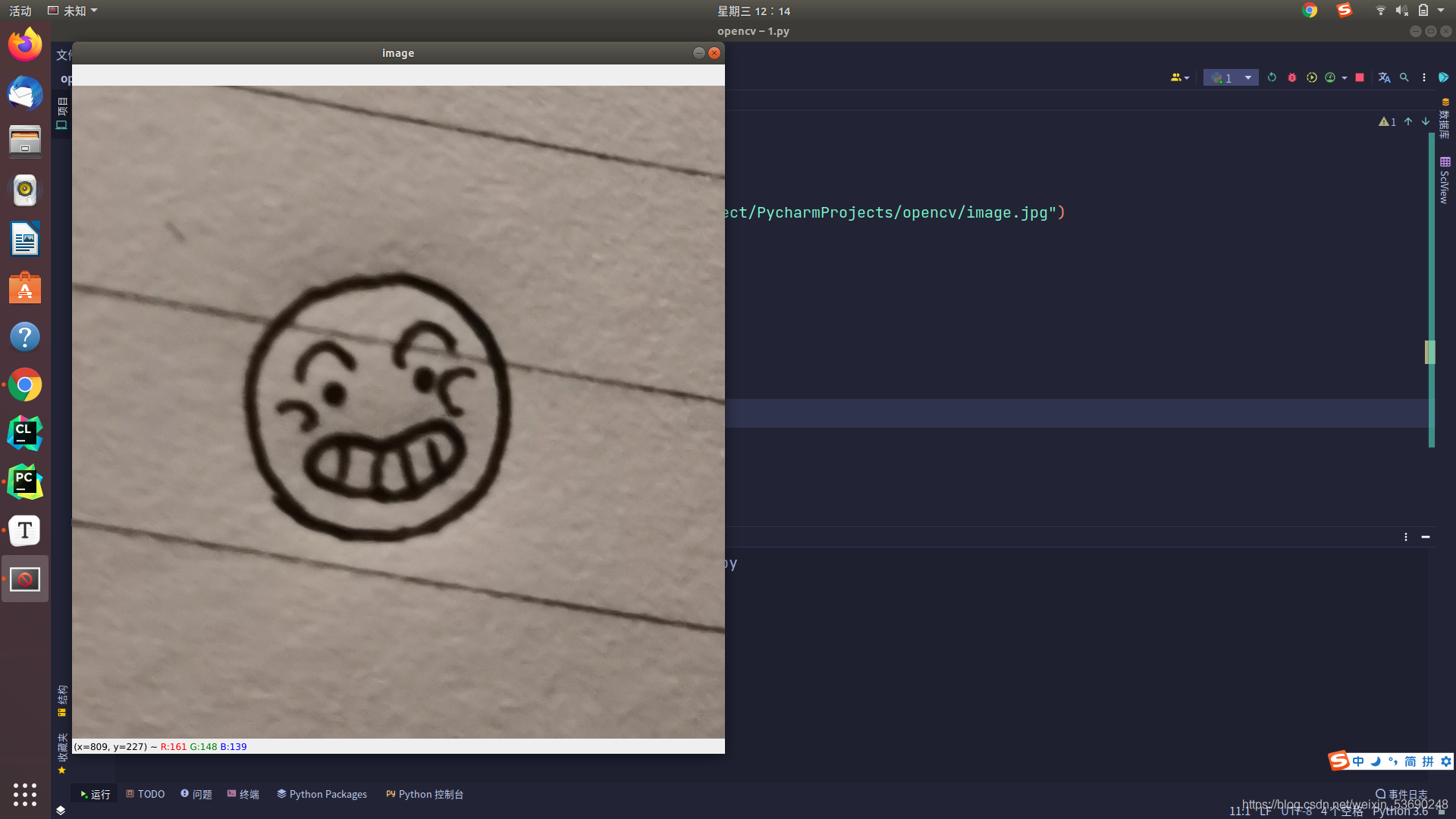
Task: Launch LibreOffice Writer from the dock
Action: [x=25, y=239]
